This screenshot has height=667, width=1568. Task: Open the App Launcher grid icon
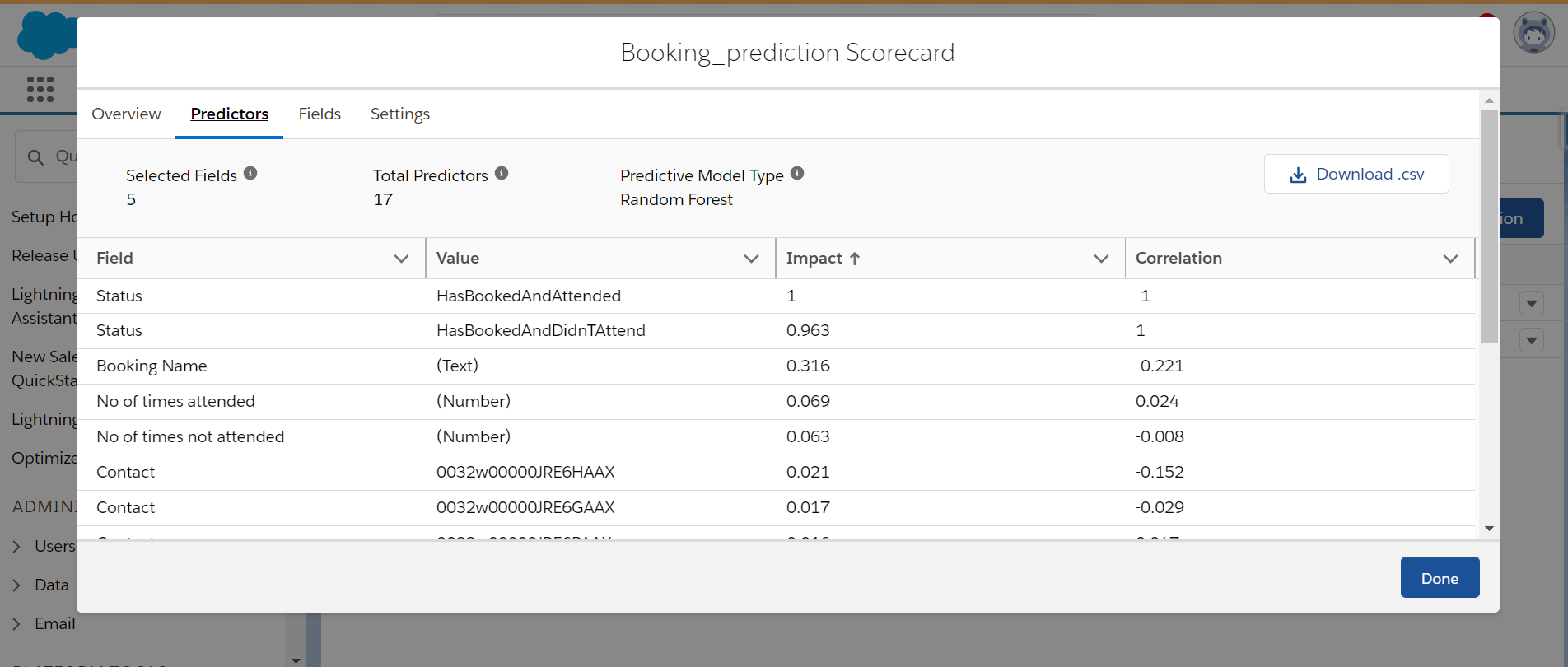click(x=40, y=89)
